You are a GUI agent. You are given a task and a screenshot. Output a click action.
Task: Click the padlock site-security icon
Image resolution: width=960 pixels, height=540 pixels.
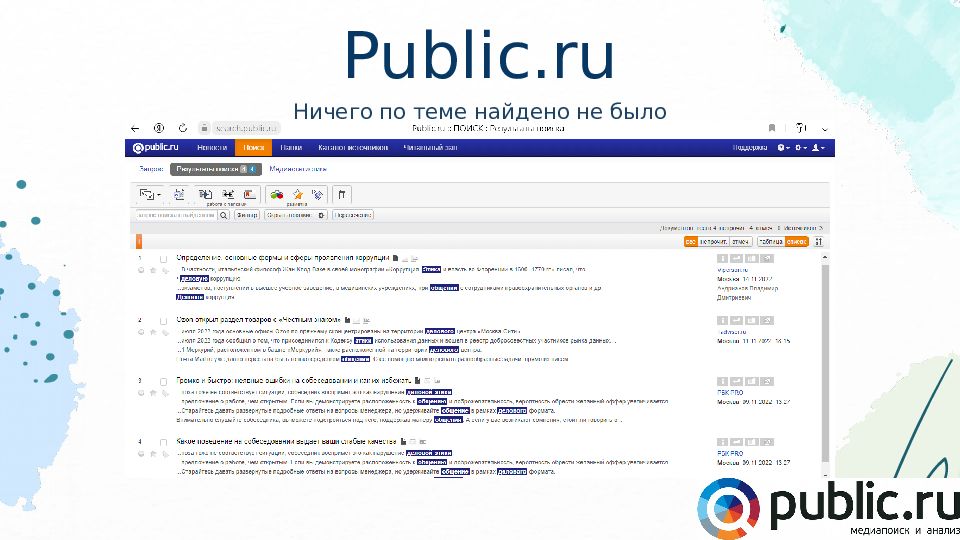(204, 128)
